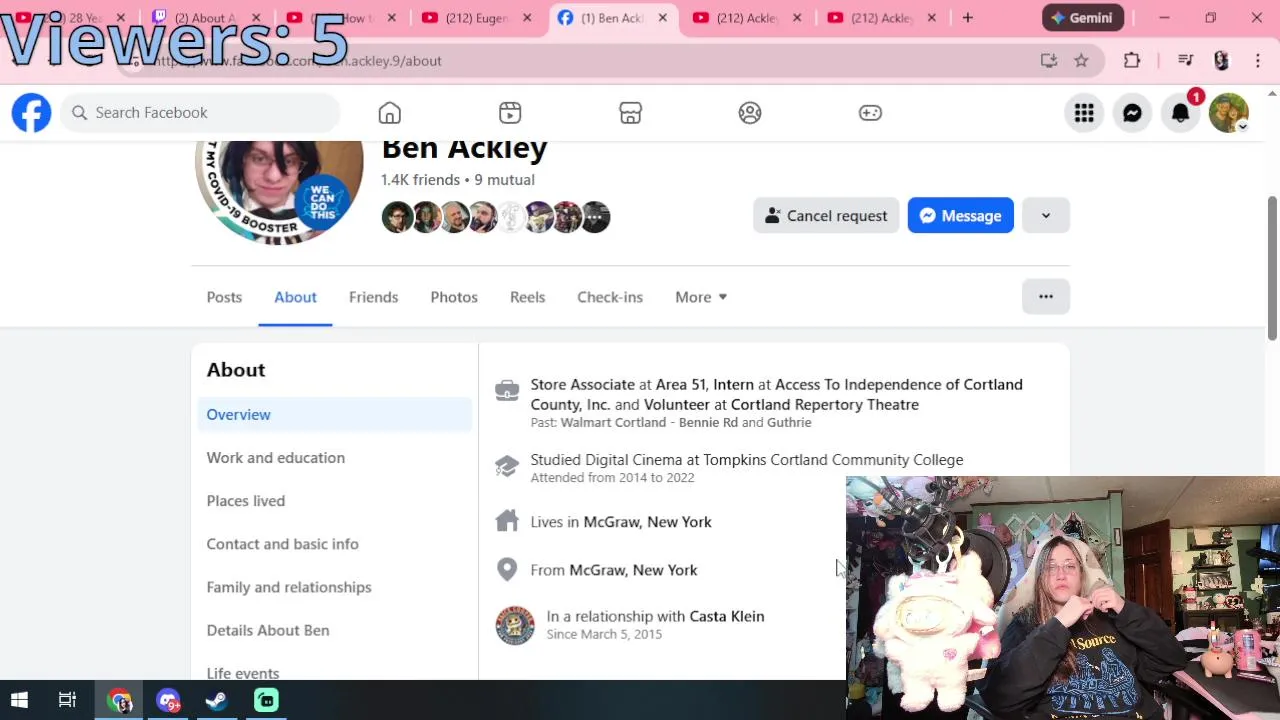Open the Area 51 workplace link
Viewport: 1280px width, 720px height.
pos(680,384)
